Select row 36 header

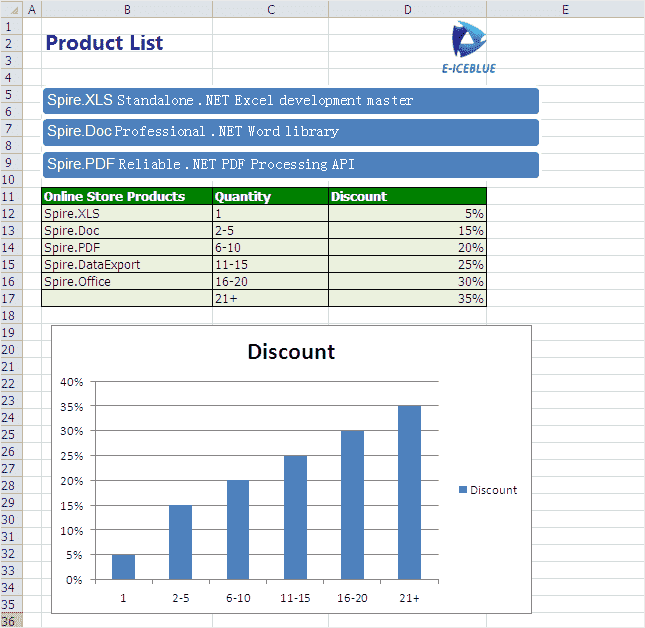pos(11,621)
